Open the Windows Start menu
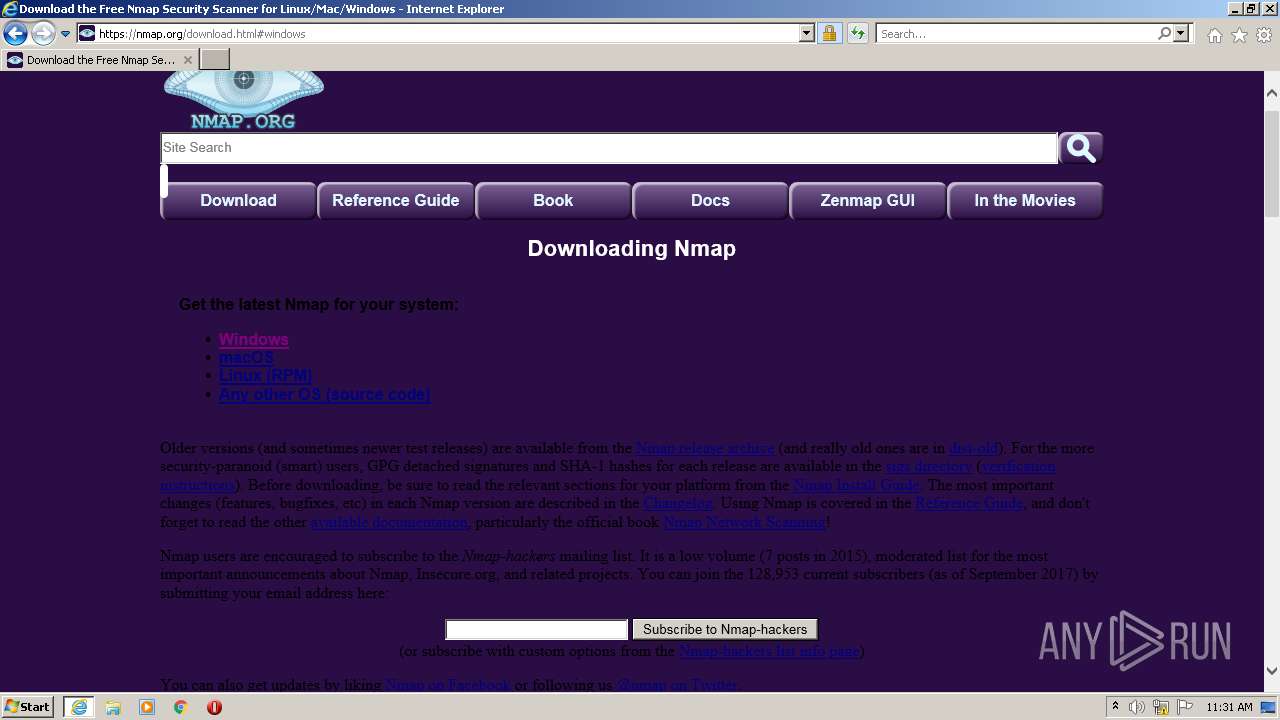1280x720 pixels. (x=28, y=707)
